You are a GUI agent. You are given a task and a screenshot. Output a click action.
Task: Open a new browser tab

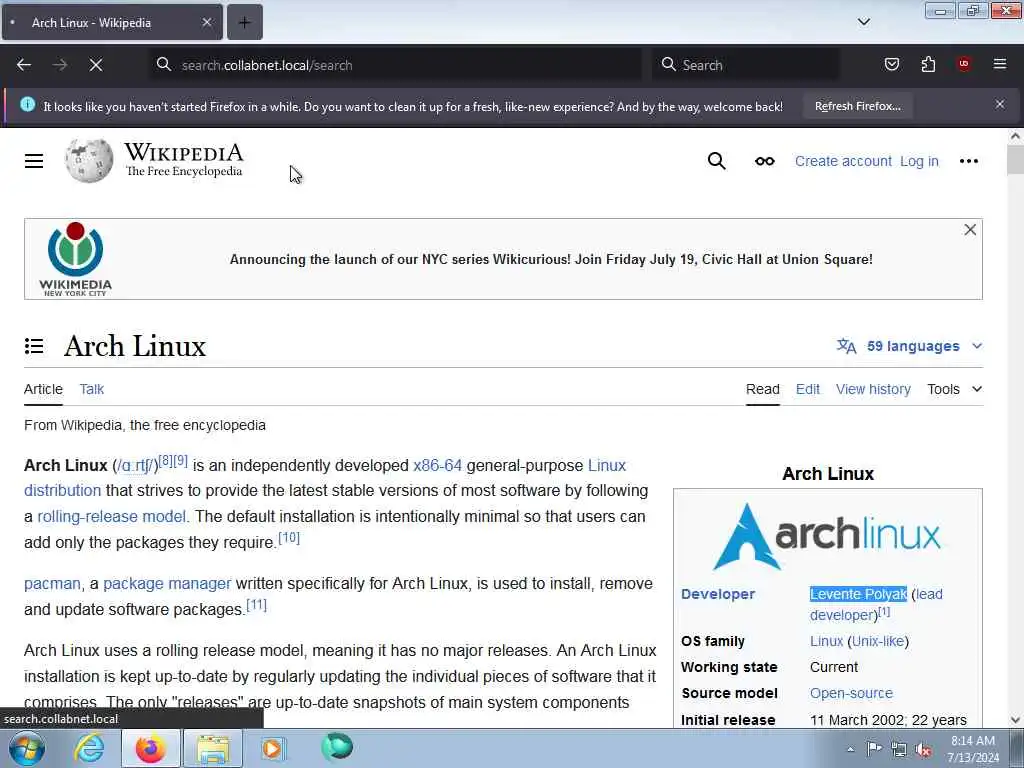tap(244, 22)
